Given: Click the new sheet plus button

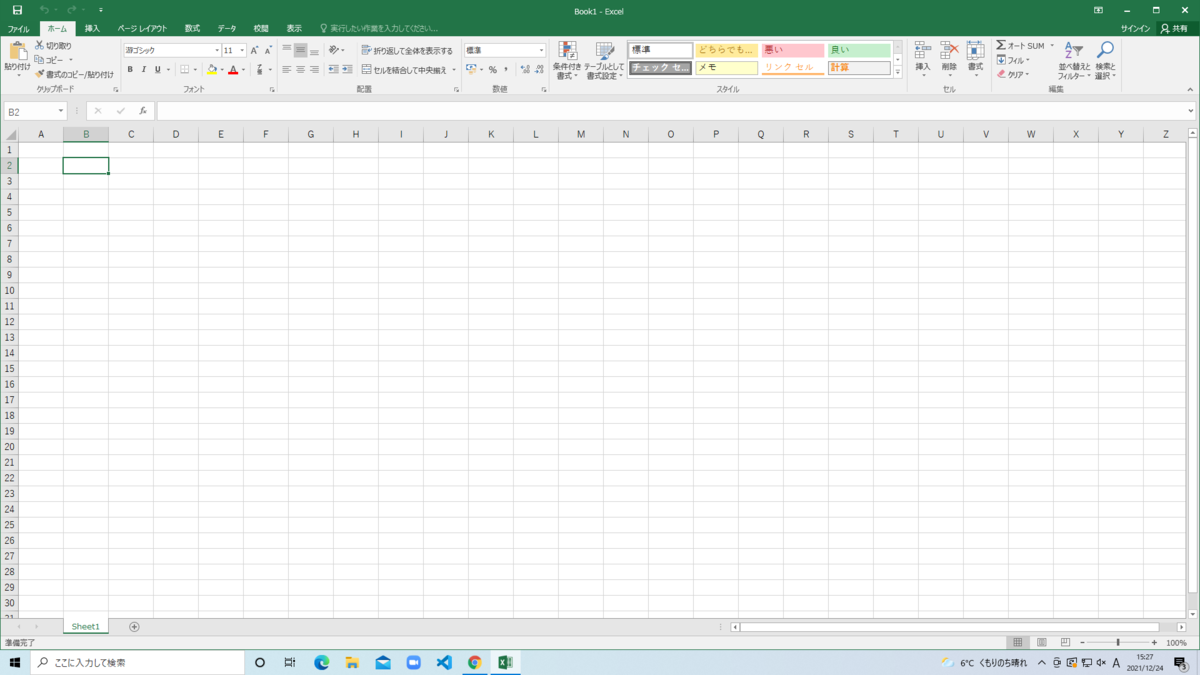Looking at the screenshot, I should pos(133,626).
